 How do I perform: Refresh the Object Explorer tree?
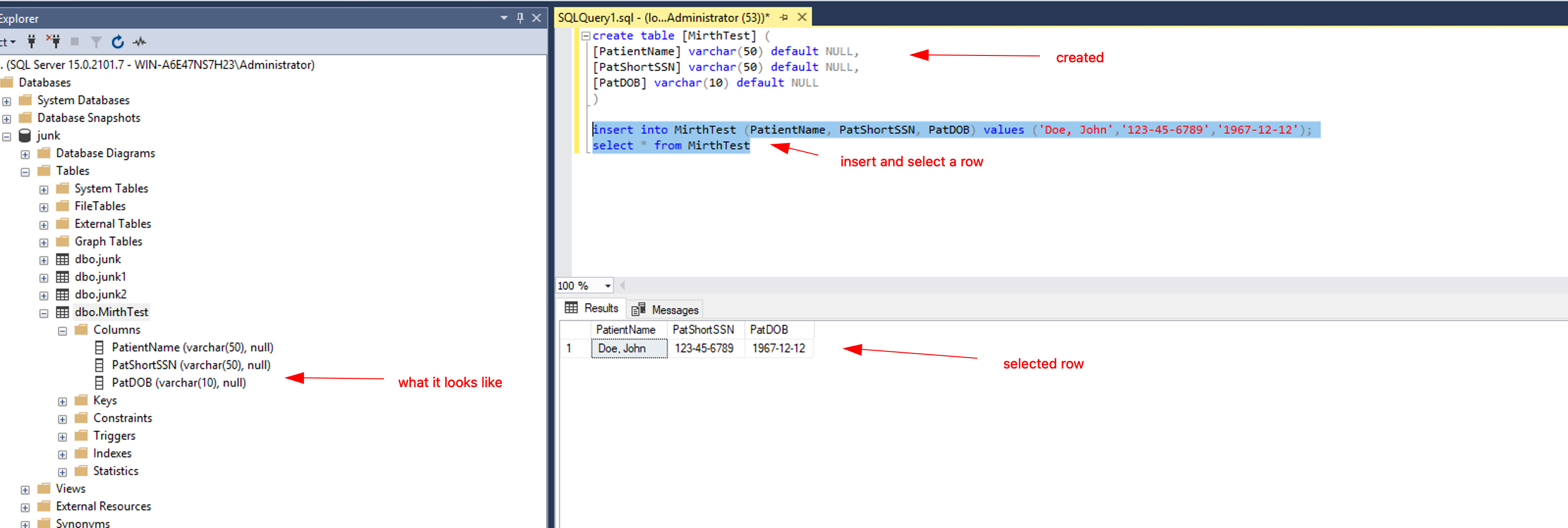(117, 41)
